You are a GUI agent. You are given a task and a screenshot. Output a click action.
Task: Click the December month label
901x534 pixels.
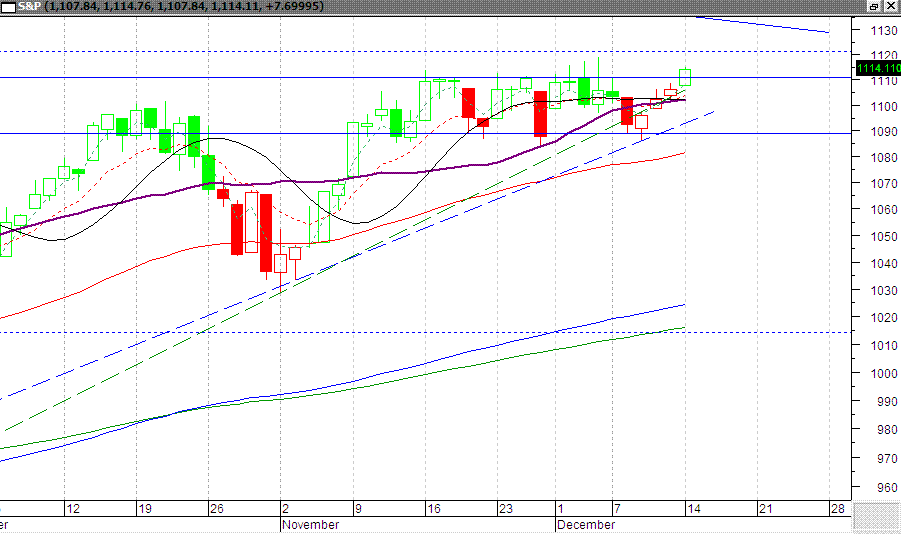(x=586, y=525)
